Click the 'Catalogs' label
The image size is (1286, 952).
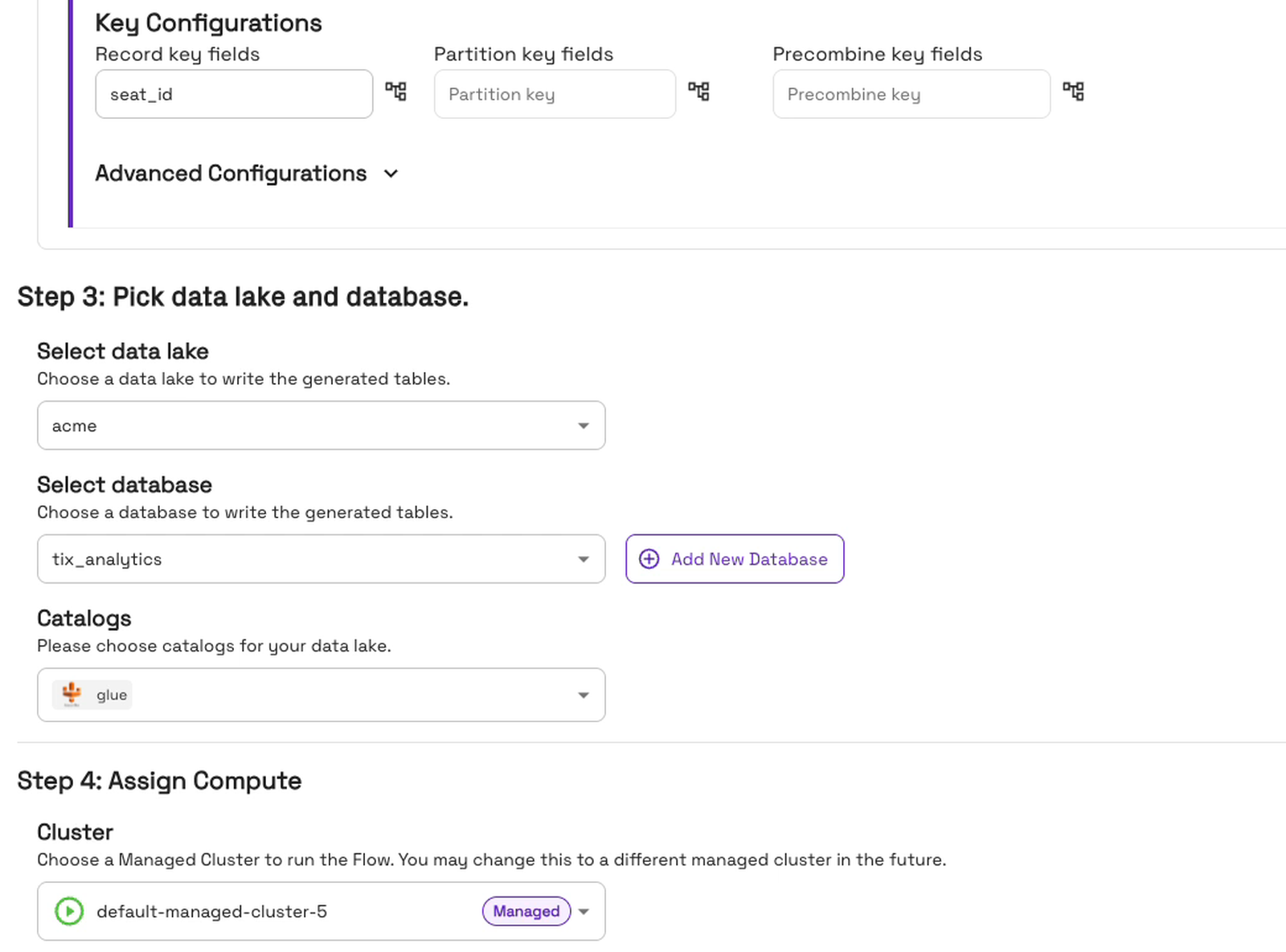[x=84, y=619]
